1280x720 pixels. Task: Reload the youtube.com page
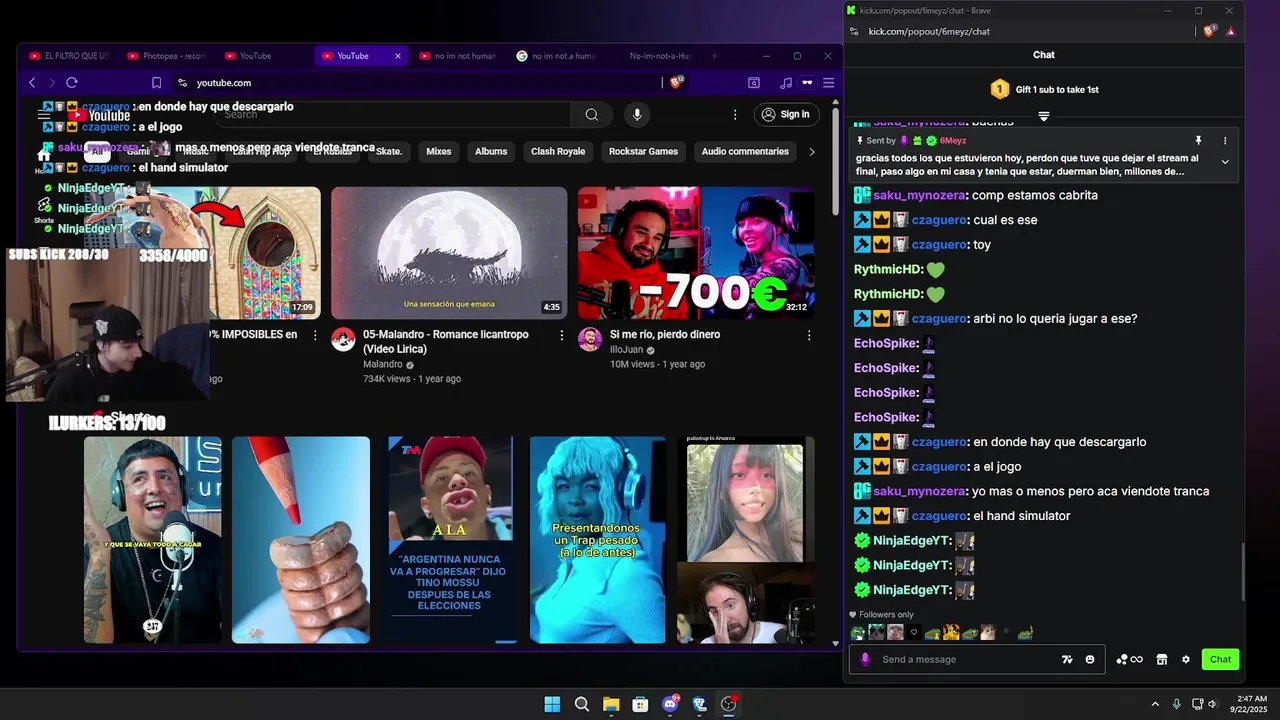(72, 83)
